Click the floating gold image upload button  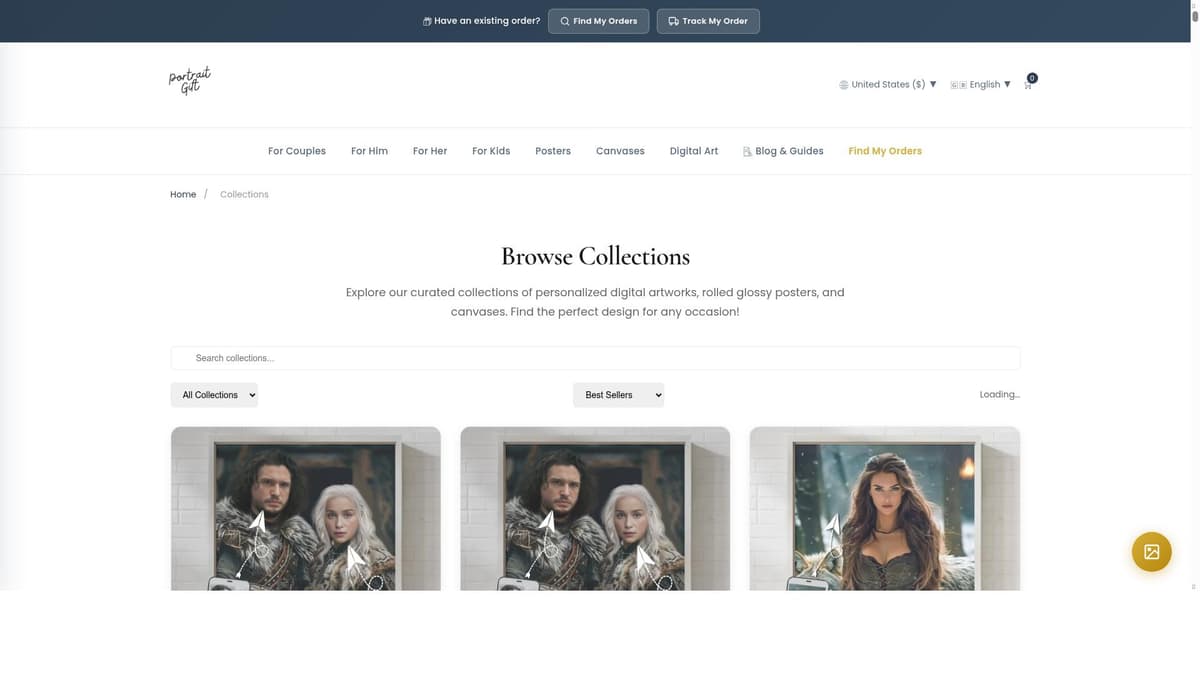click(x=1151, y=551)
